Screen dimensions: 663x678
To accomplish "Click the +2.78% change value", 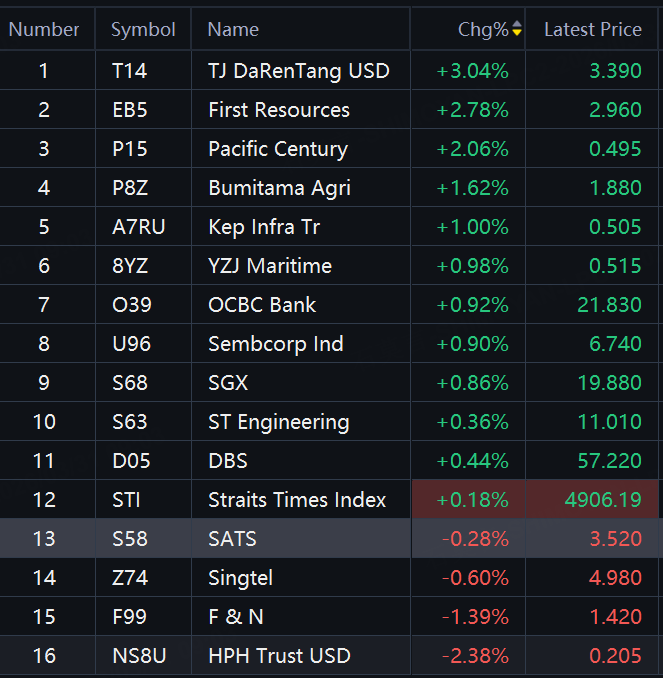I will pos(472,110).
